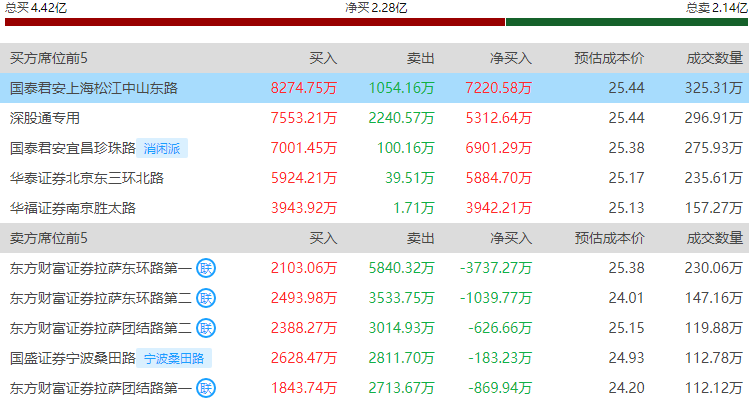749x399 pixels.
Task: Click sell amount 5840.32万
Action: 401,268
